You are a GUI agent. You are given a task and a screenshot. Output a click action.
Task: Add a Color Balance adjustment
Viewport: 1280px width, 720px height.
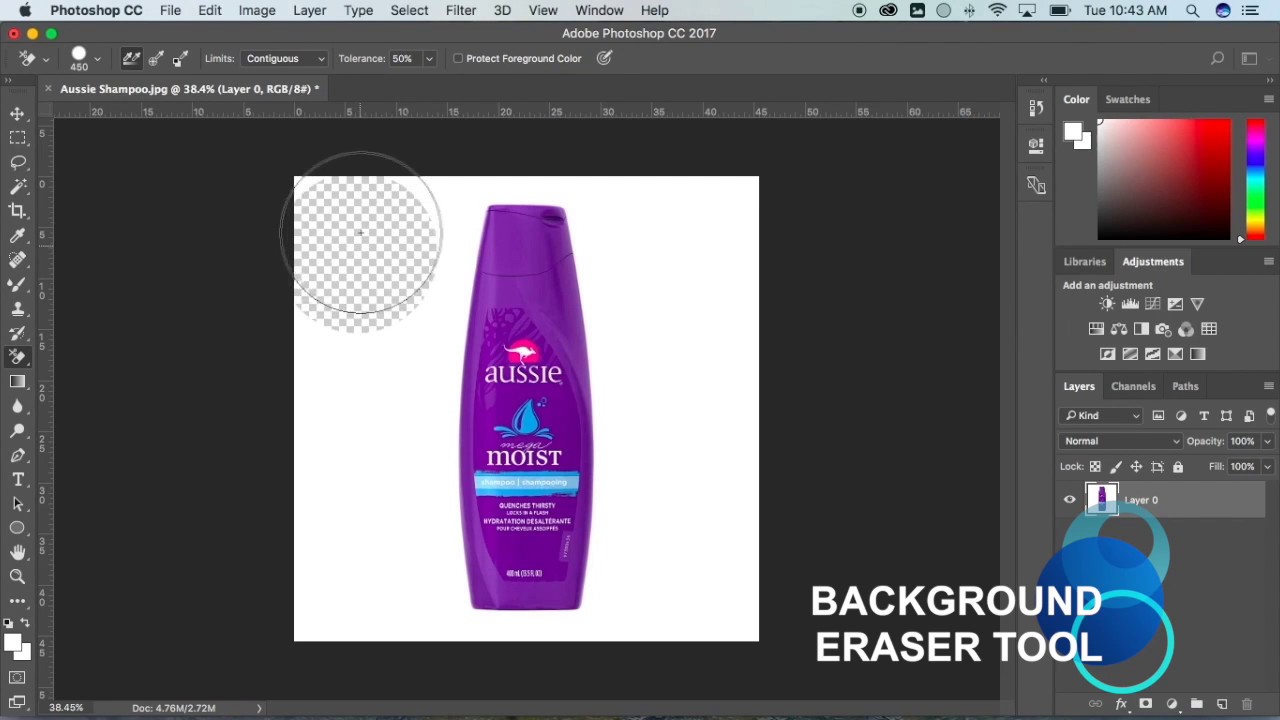1119,329
